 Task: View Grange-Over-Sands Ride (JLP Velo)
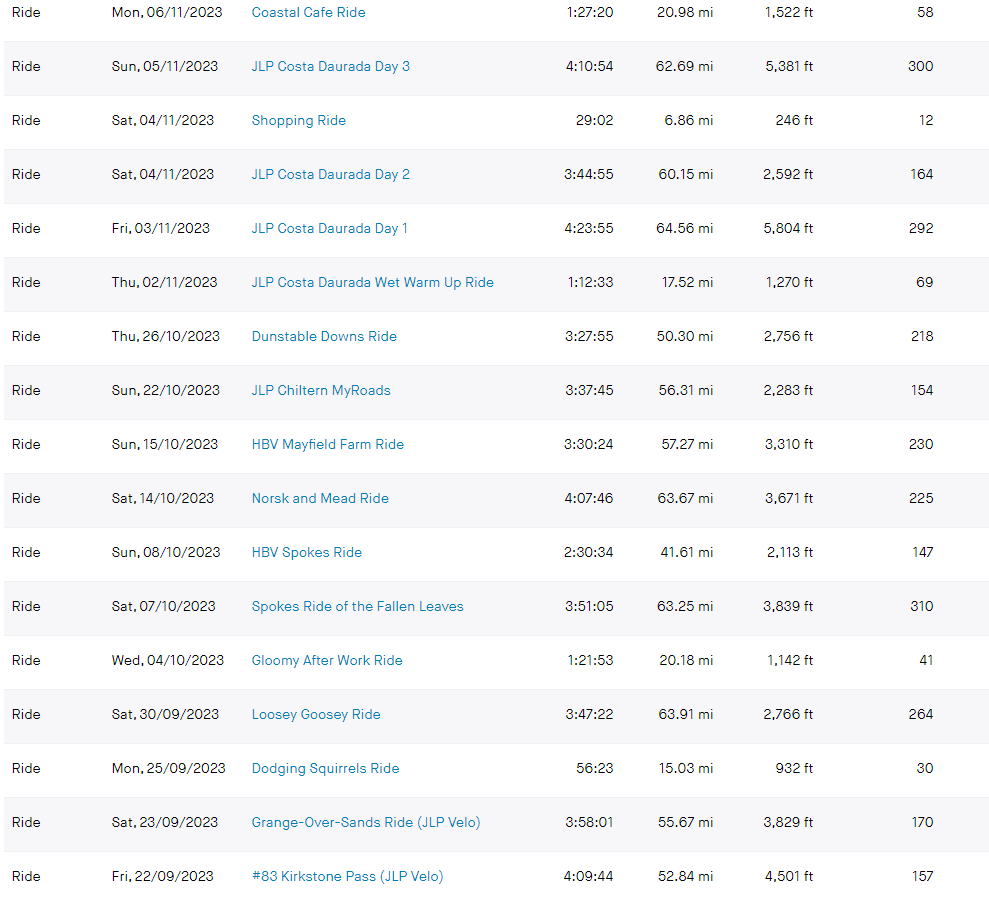[x=366, y=823]
